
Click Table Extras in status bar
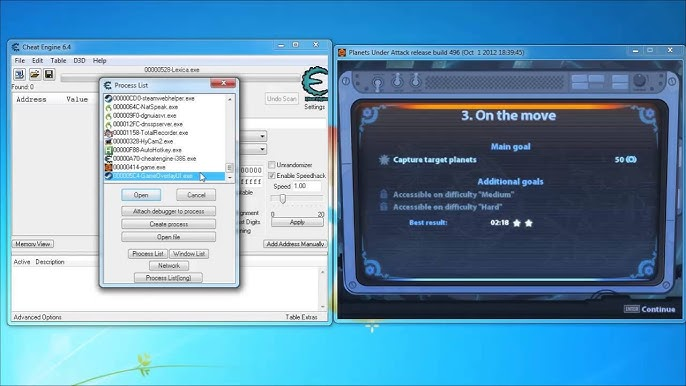(x=301, y=317)
